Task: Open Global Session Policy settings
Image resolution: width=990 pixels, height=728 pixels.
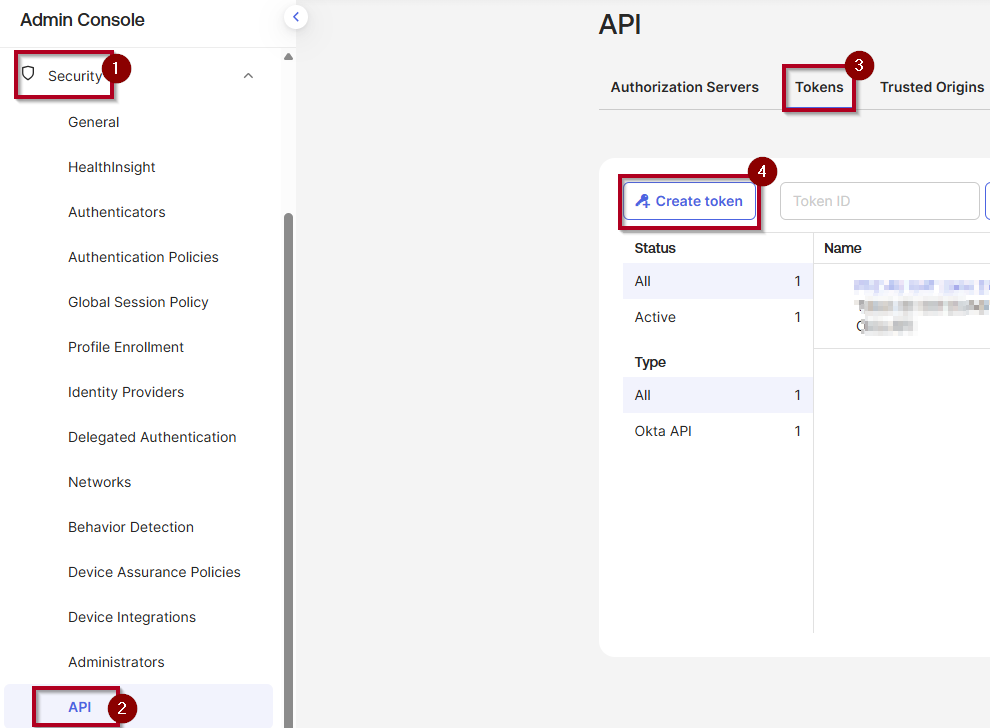Action: pyautogui.click(x=138, y=302)
